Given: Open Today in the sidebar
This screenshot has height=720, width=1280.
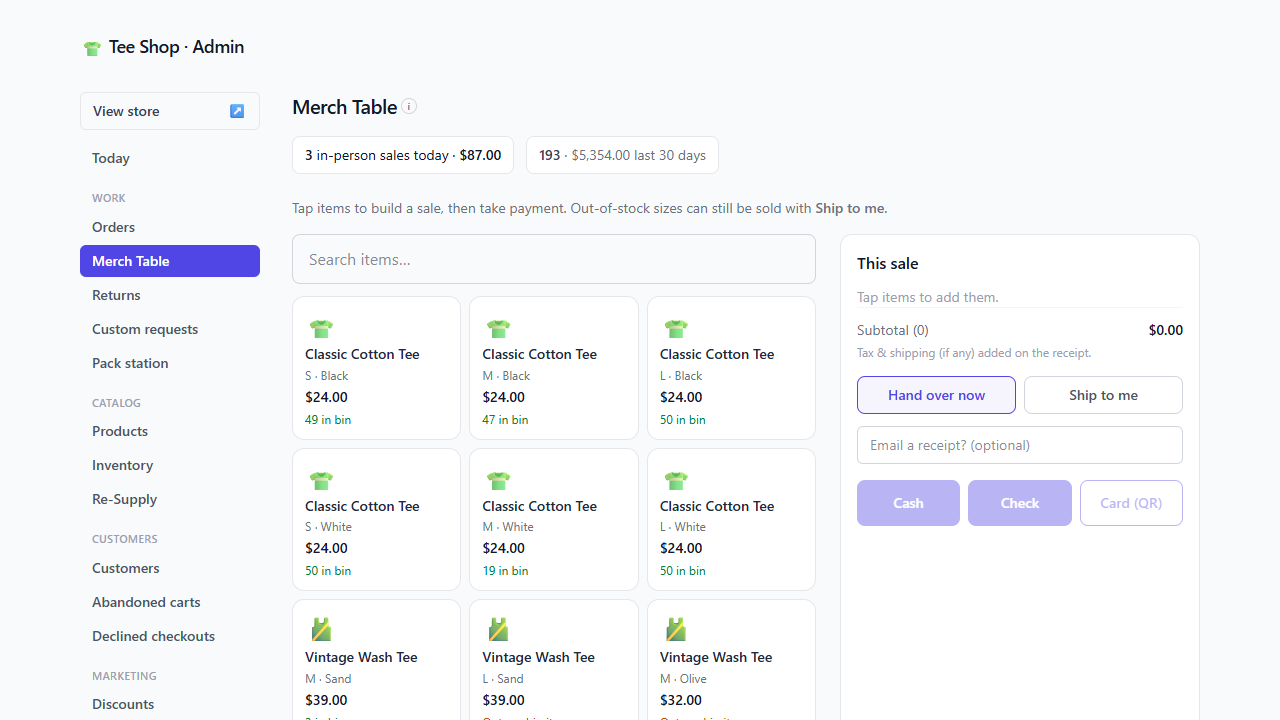Looking at the screenshot, I should click(170, 158).
